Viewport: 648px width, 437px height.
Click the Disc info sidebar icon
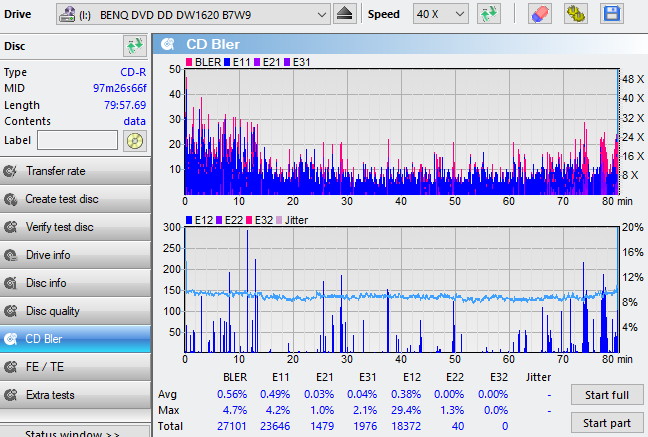click(10, 283)
